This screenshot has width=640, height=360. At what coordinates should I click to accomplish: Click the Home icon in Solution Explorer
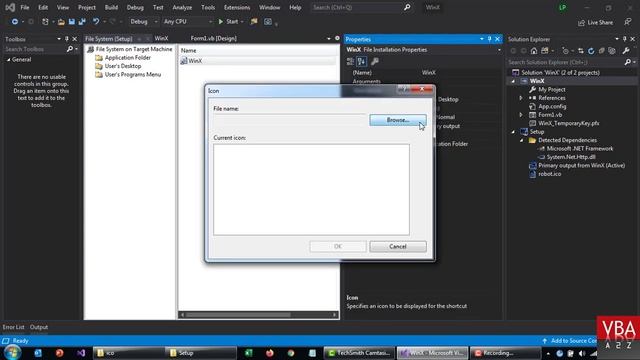[x=534, y=51]
